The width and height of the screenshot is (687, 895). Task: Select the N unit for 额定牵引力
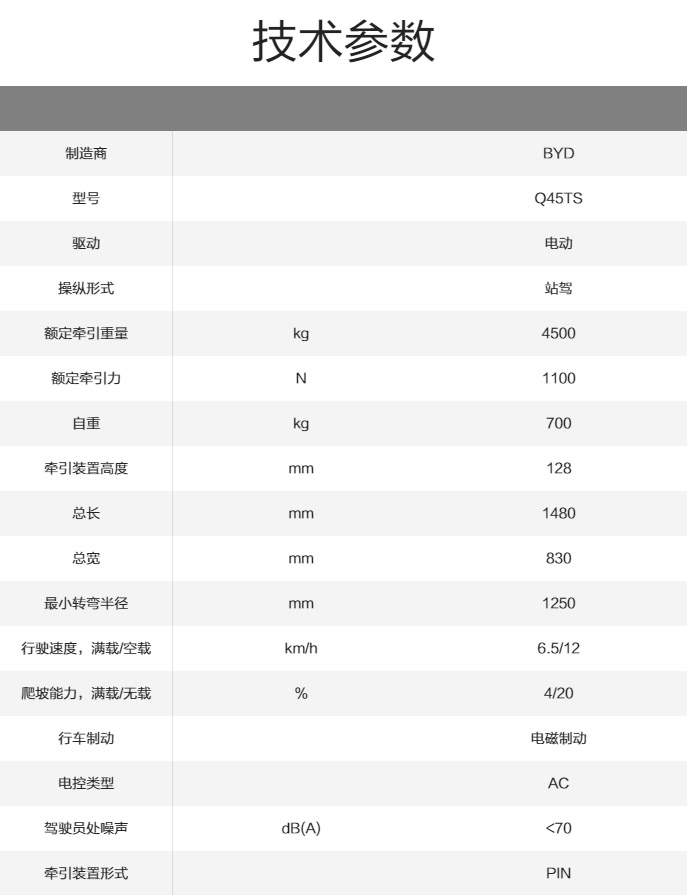[x=301, y=379]
